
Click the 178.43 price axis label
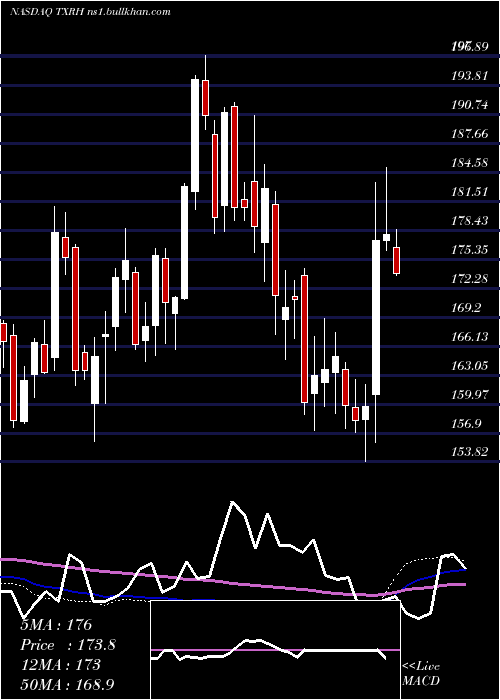(469, 221)
